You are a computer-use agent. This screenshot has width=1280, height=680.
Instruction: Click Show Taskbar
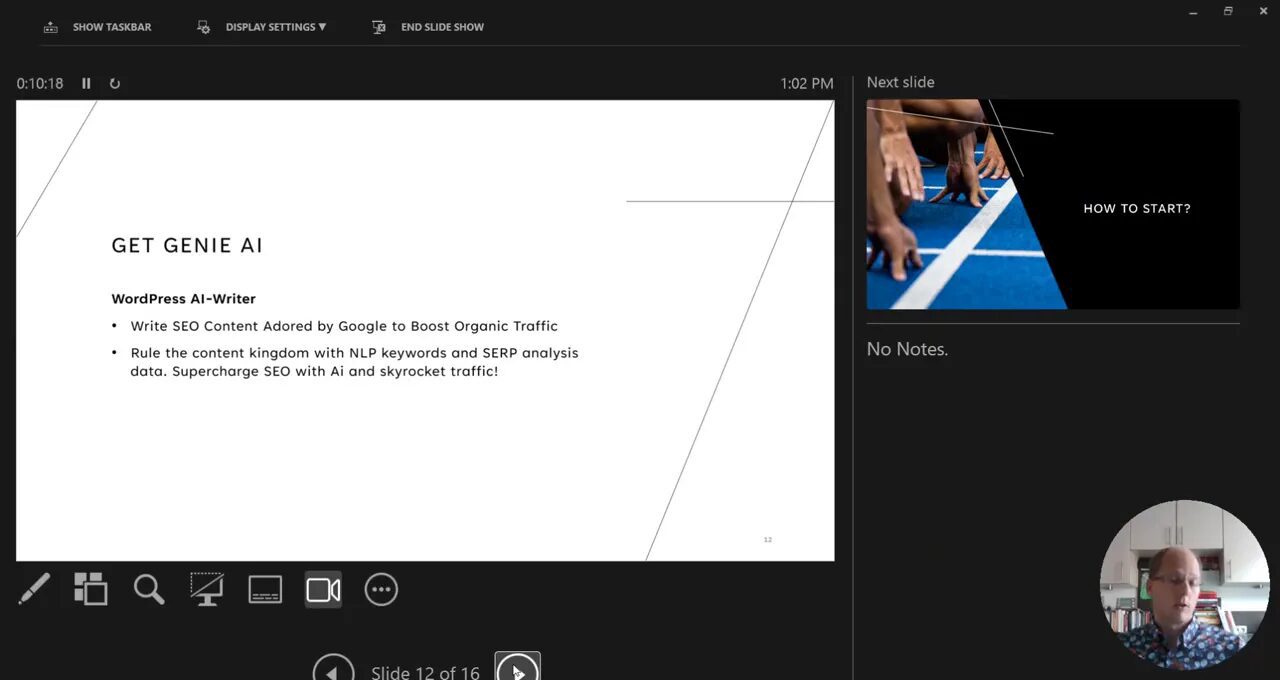(97, 27)
